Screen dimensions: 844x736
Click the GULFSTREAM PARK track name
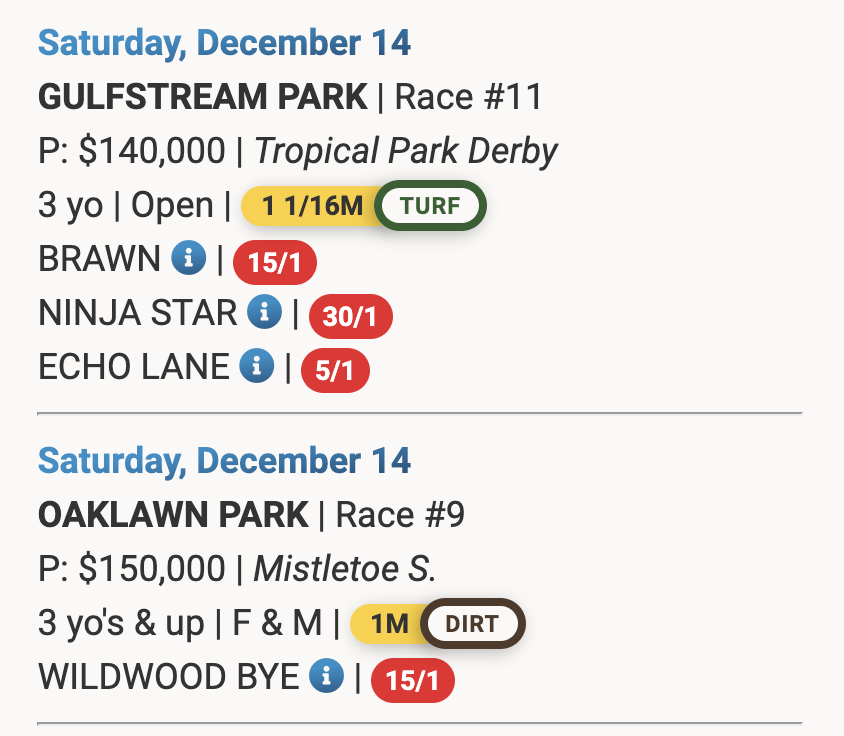203,98
